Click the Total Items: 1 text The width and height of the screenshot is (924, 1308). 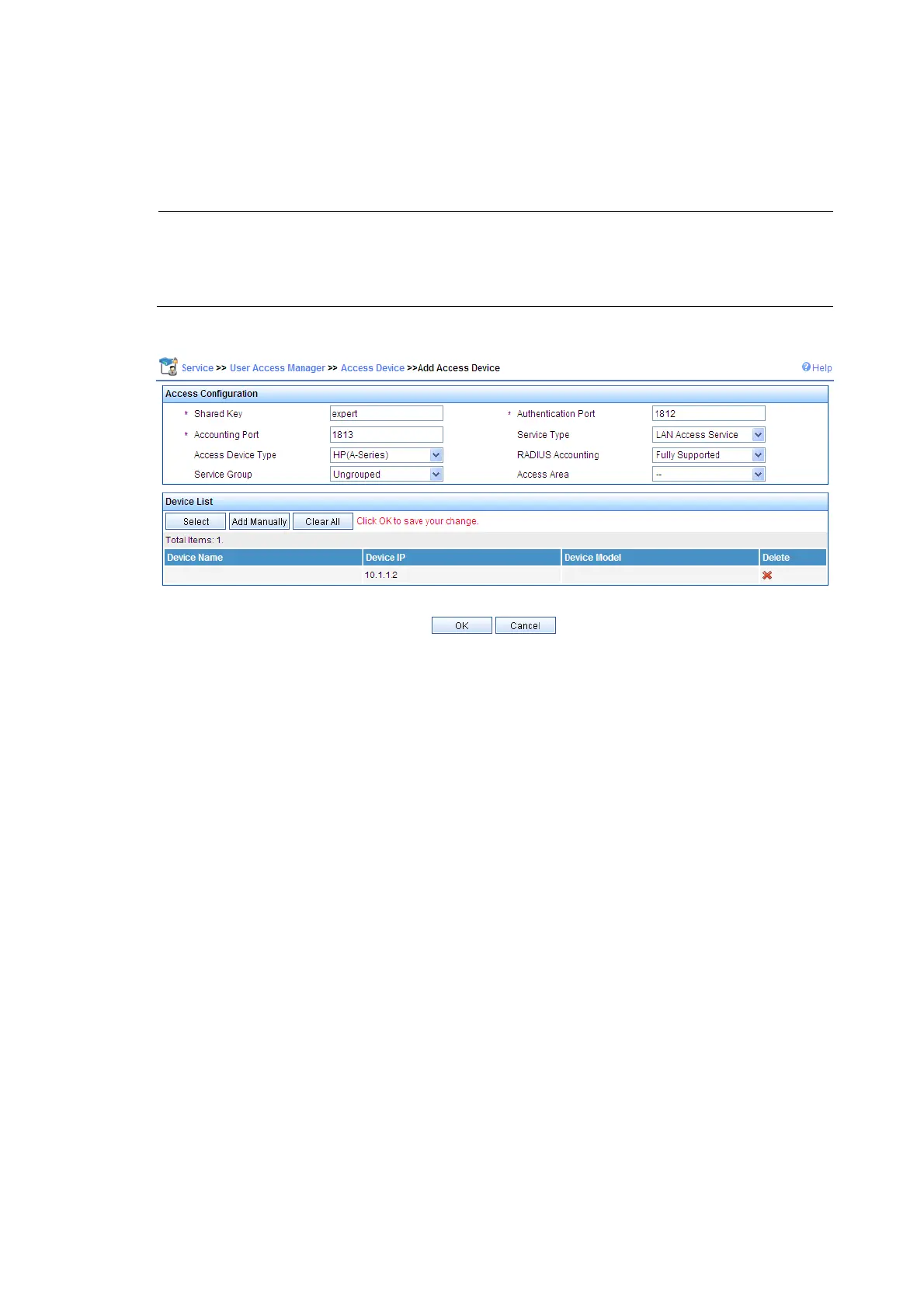point(193,540)
